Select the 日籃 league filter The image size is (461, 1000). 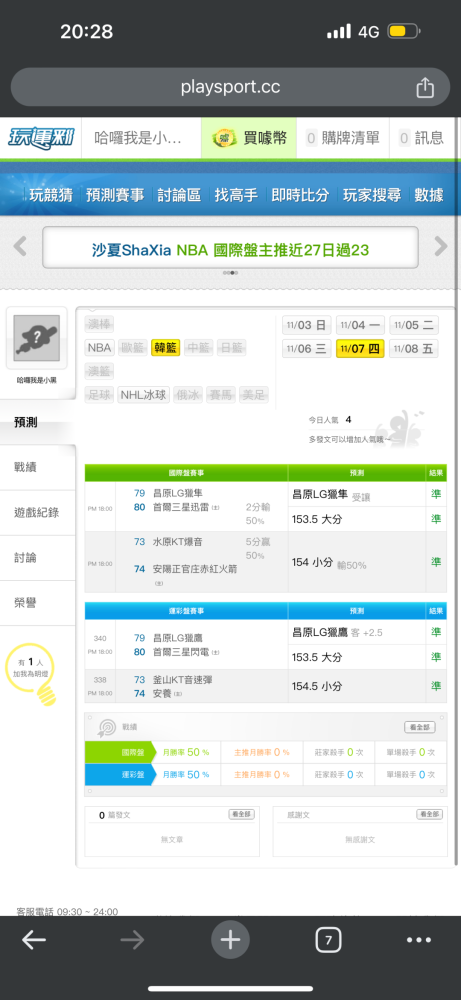[x=231, y=348]
